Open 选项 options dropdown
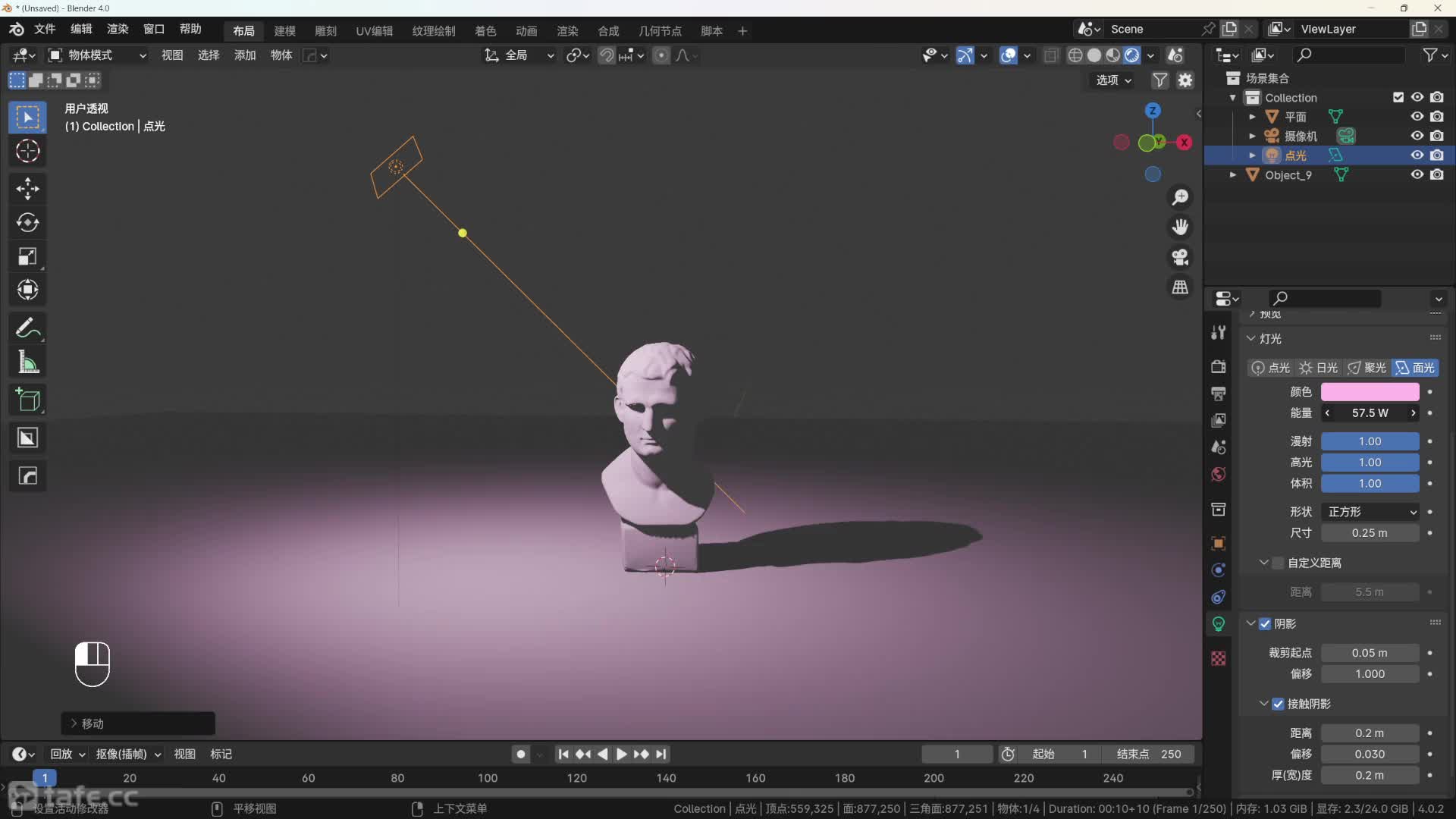 1113,80
